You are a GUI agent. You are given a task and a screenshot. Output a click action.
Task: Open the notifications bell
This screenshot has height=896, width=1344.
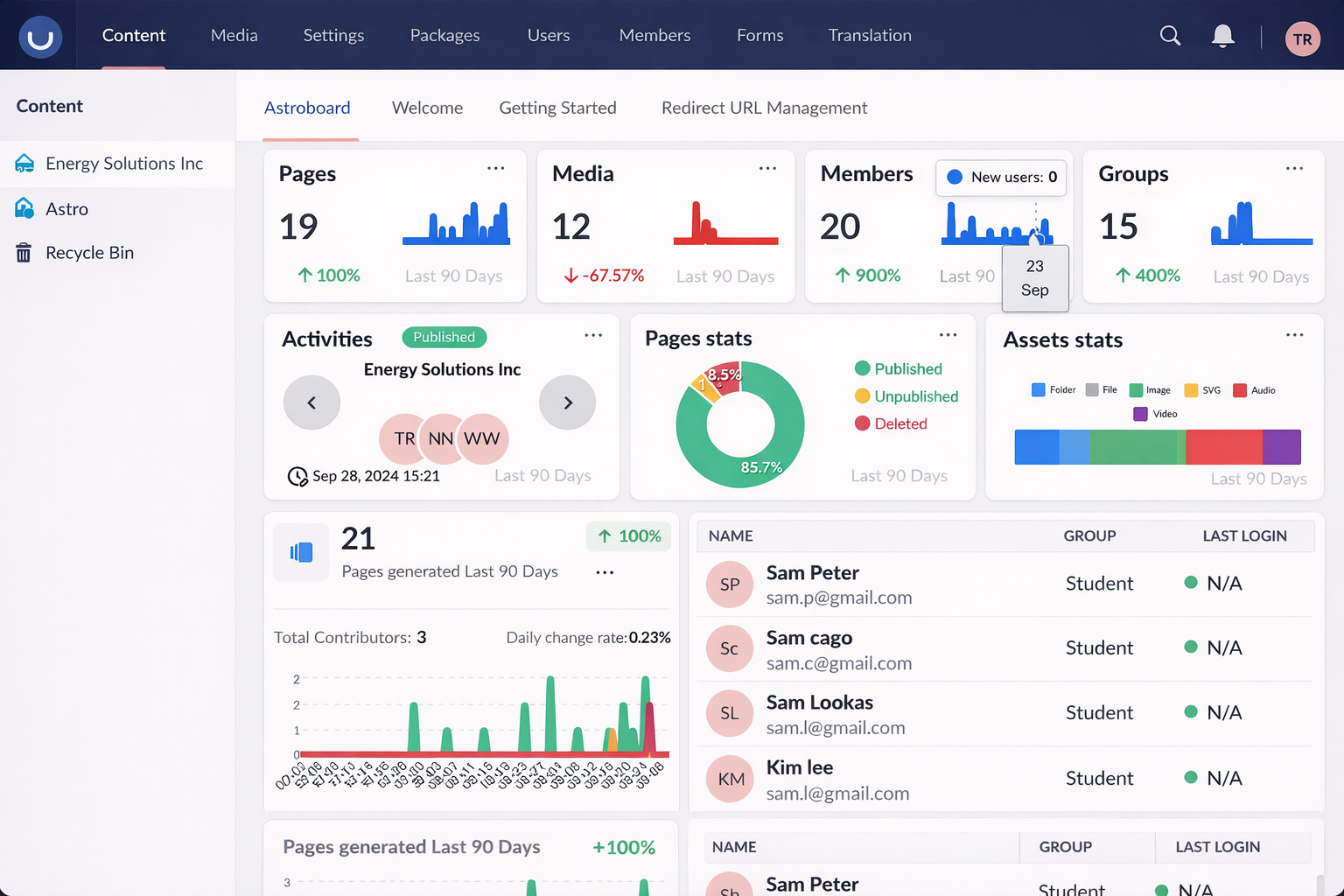pos(1222,36)
